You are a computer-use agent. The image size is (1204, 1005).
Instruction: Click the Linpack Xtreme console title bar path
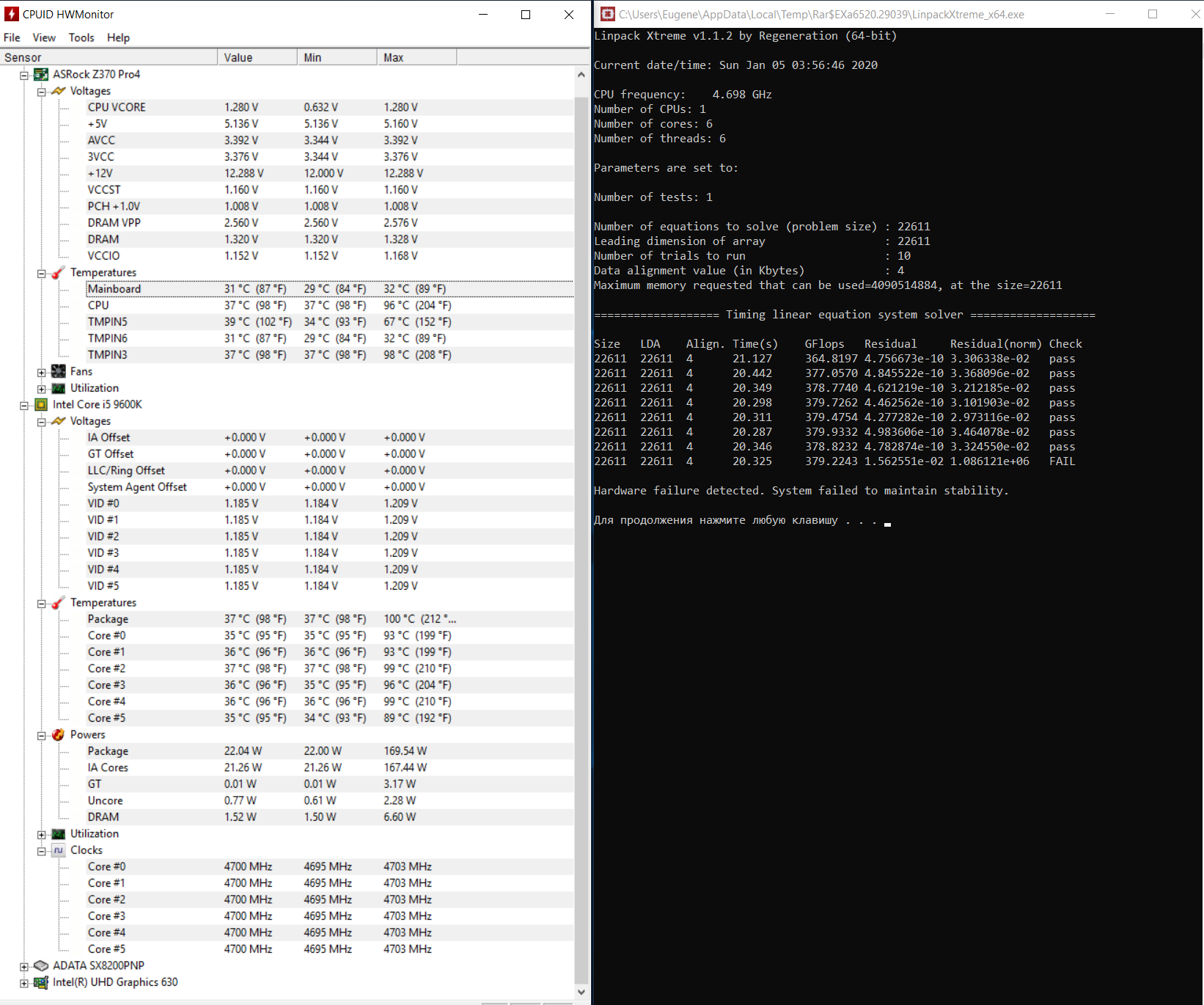click(821, 14)
